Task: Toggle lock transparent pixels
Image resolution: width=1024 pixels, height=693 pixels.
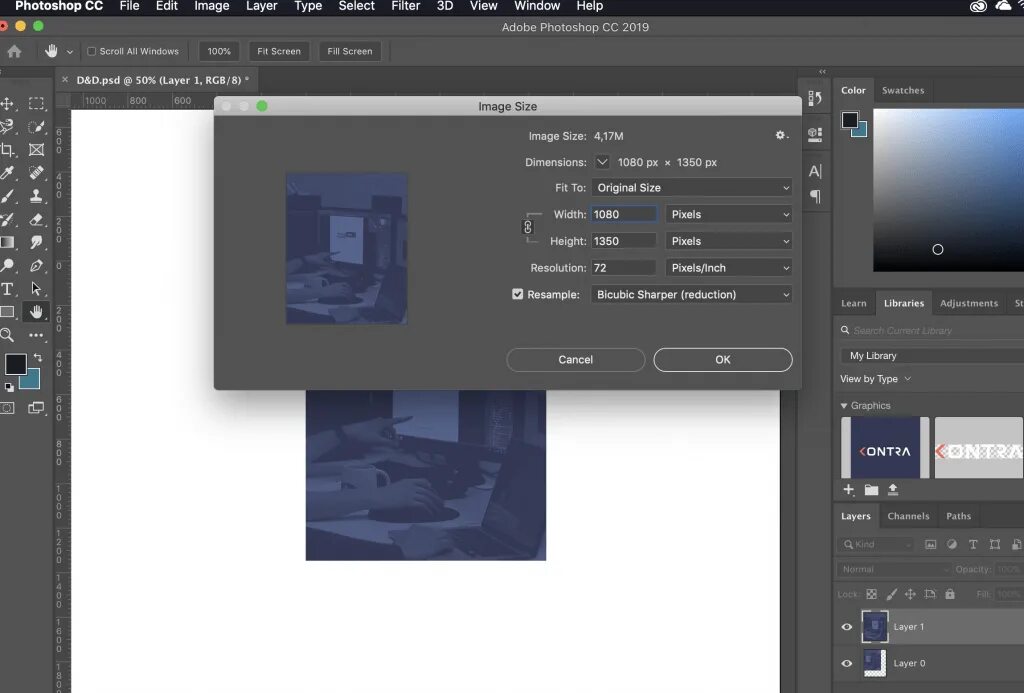Action: 872,594
